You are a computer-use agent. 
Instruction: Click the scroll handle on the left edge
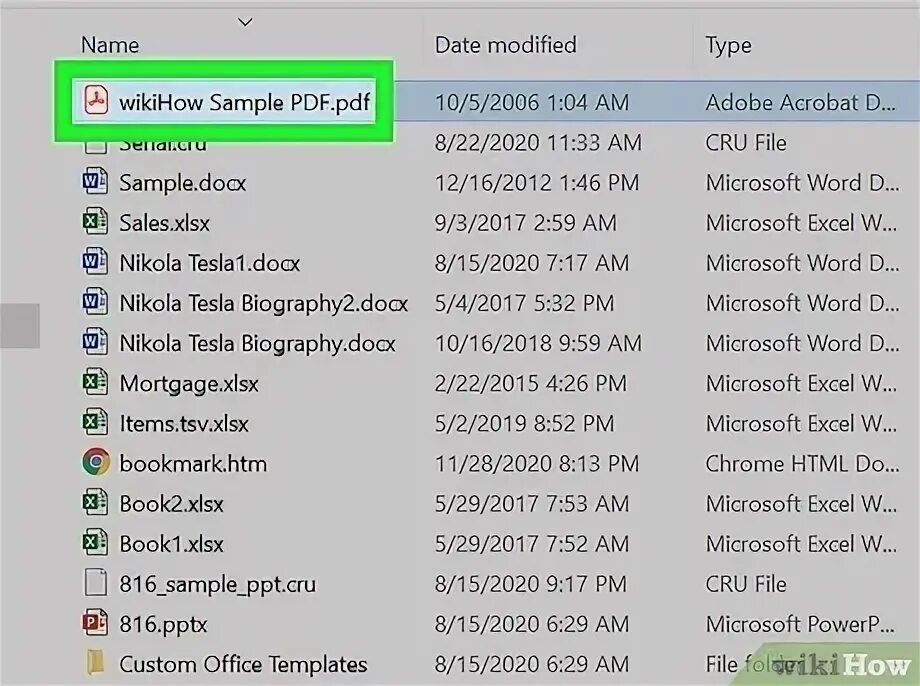tap(19, 327)
